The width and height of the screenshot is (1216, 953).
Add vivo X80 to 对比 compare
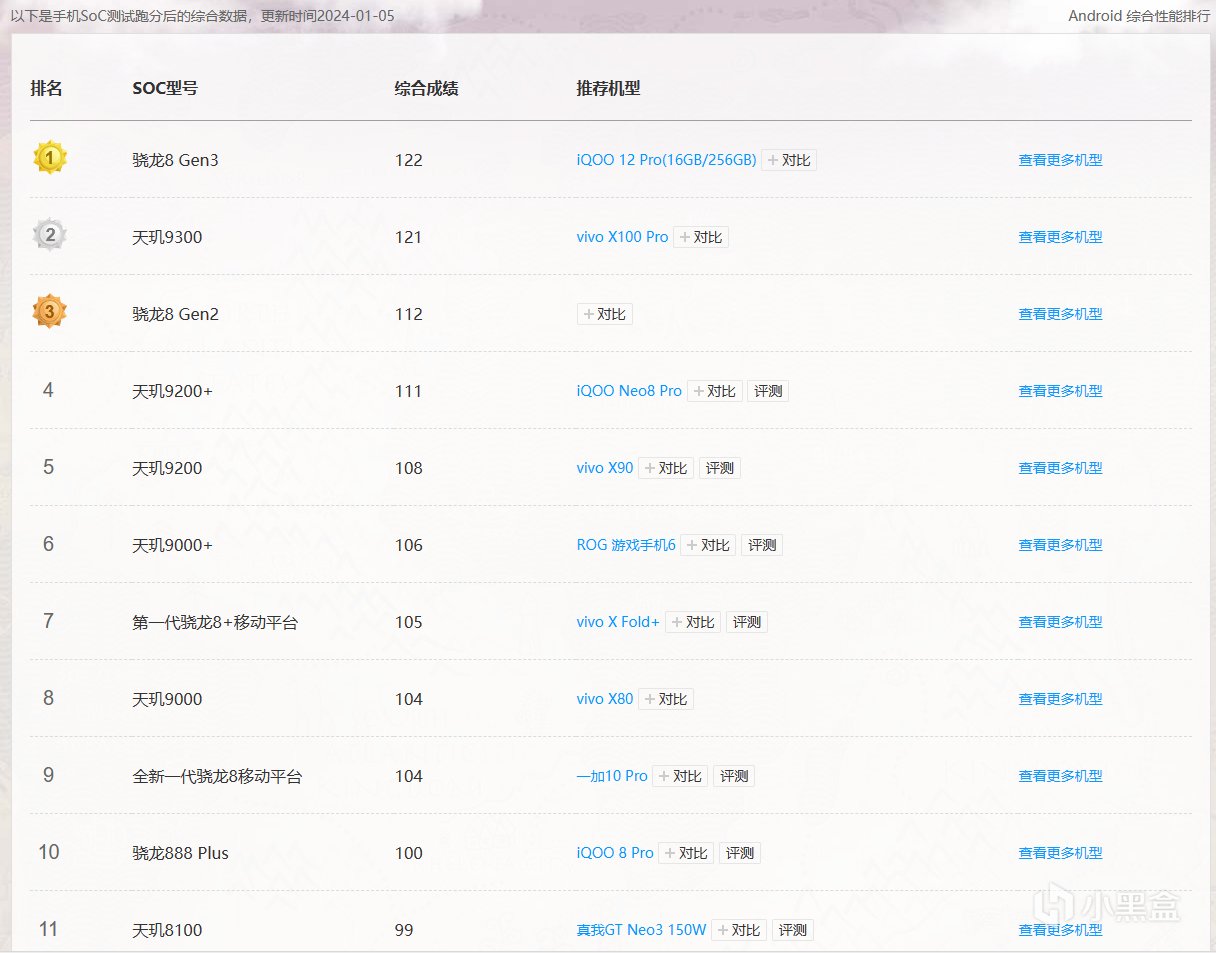666,699
